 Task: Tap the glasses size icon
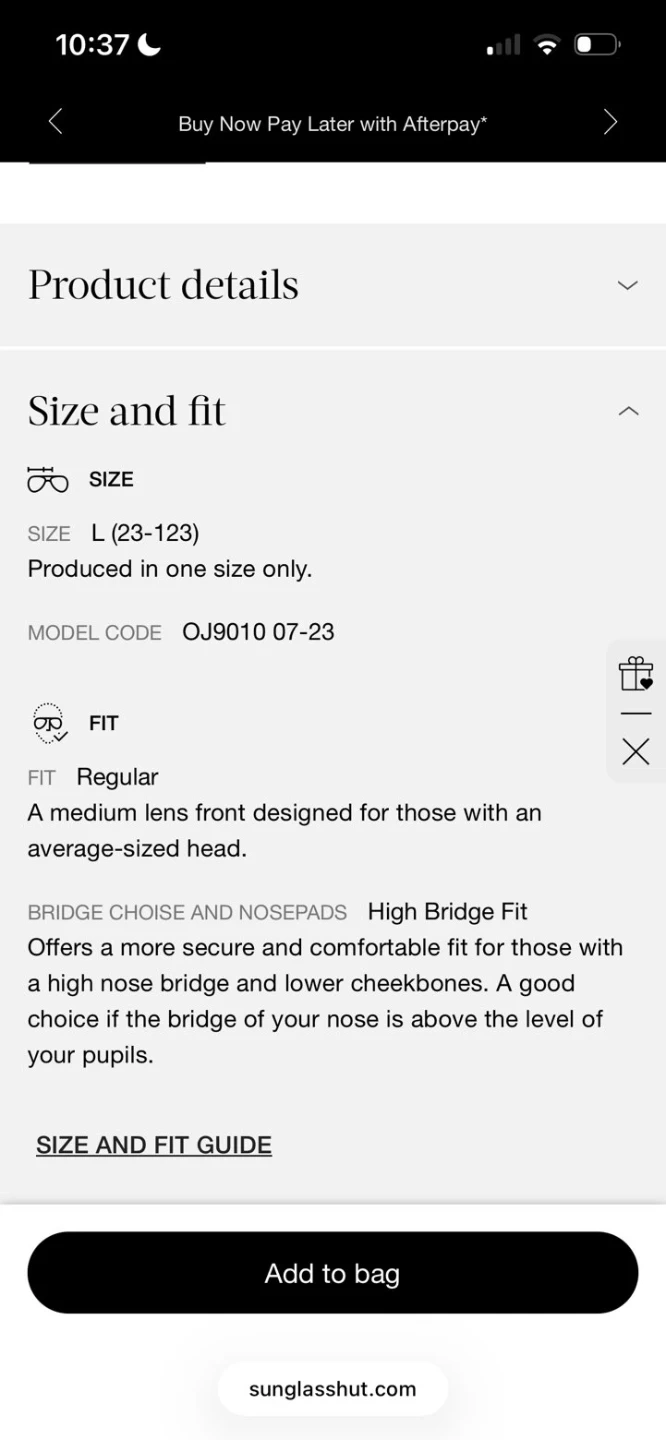[47, 480]
